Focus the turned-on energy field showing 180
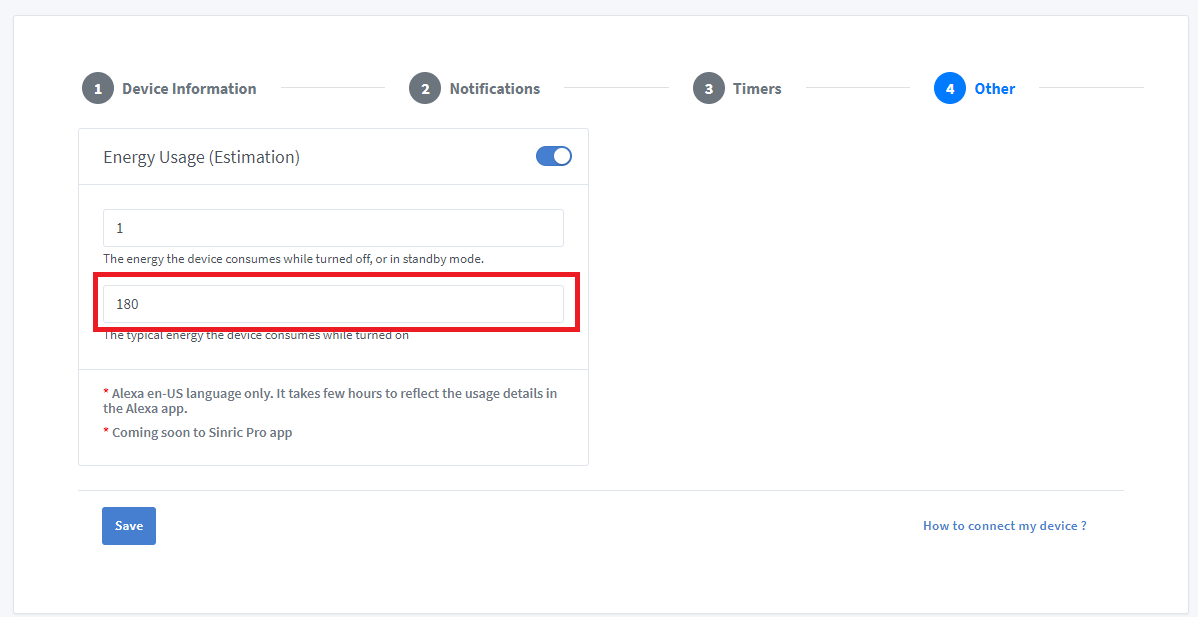This screenshot has width=1198, height=619. [x=333, y=304]
